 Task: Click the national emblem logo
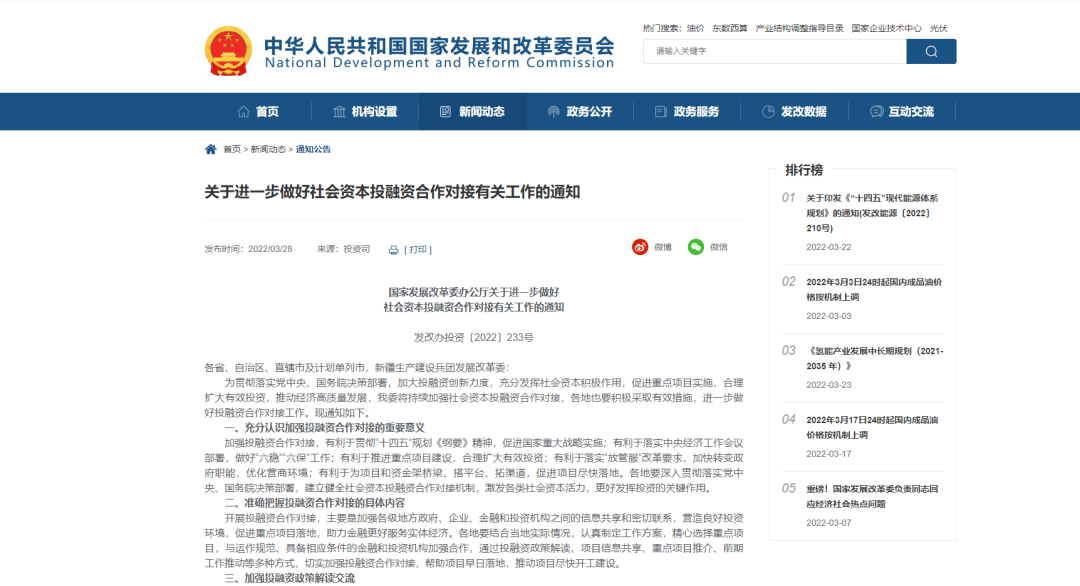click(229, 51)
